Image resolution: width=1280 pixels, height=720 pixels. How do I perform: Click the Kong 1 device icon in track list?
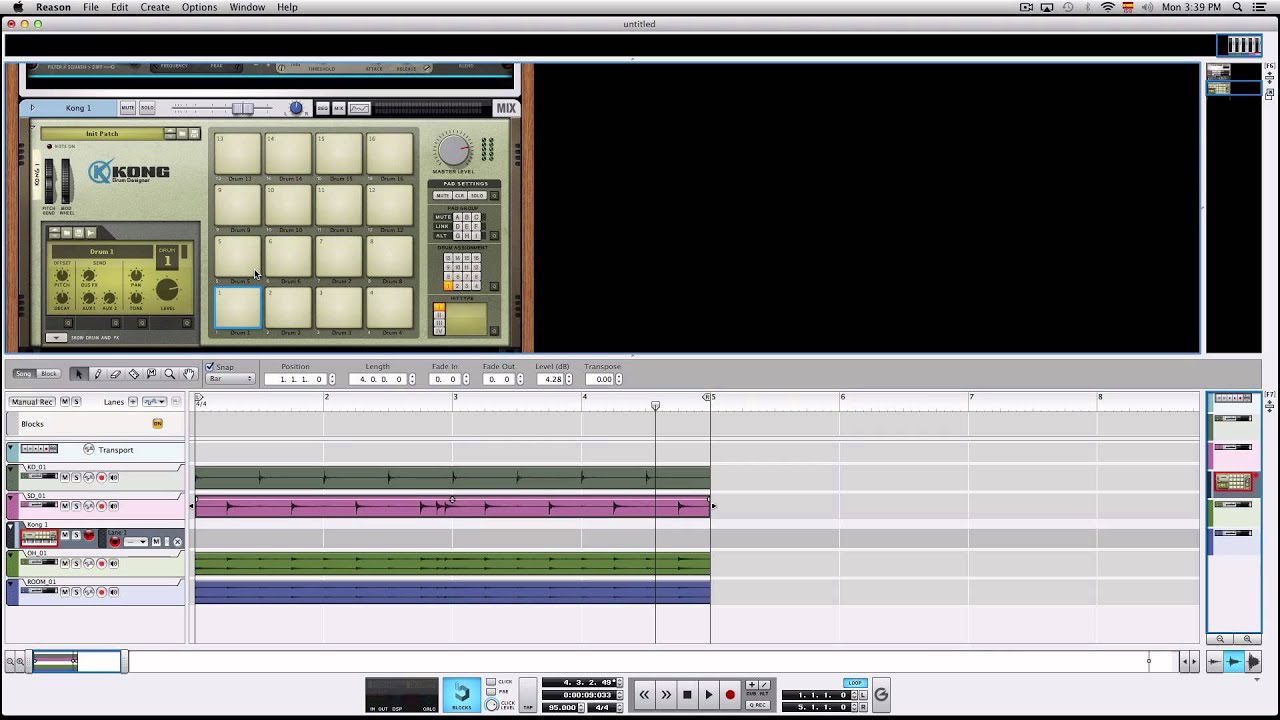pos(39,538)
